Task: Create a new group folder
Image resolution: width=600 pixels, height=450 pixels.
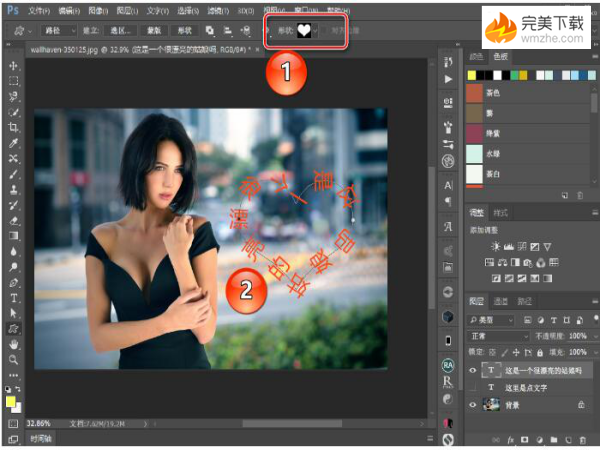Action: [554, 440]
